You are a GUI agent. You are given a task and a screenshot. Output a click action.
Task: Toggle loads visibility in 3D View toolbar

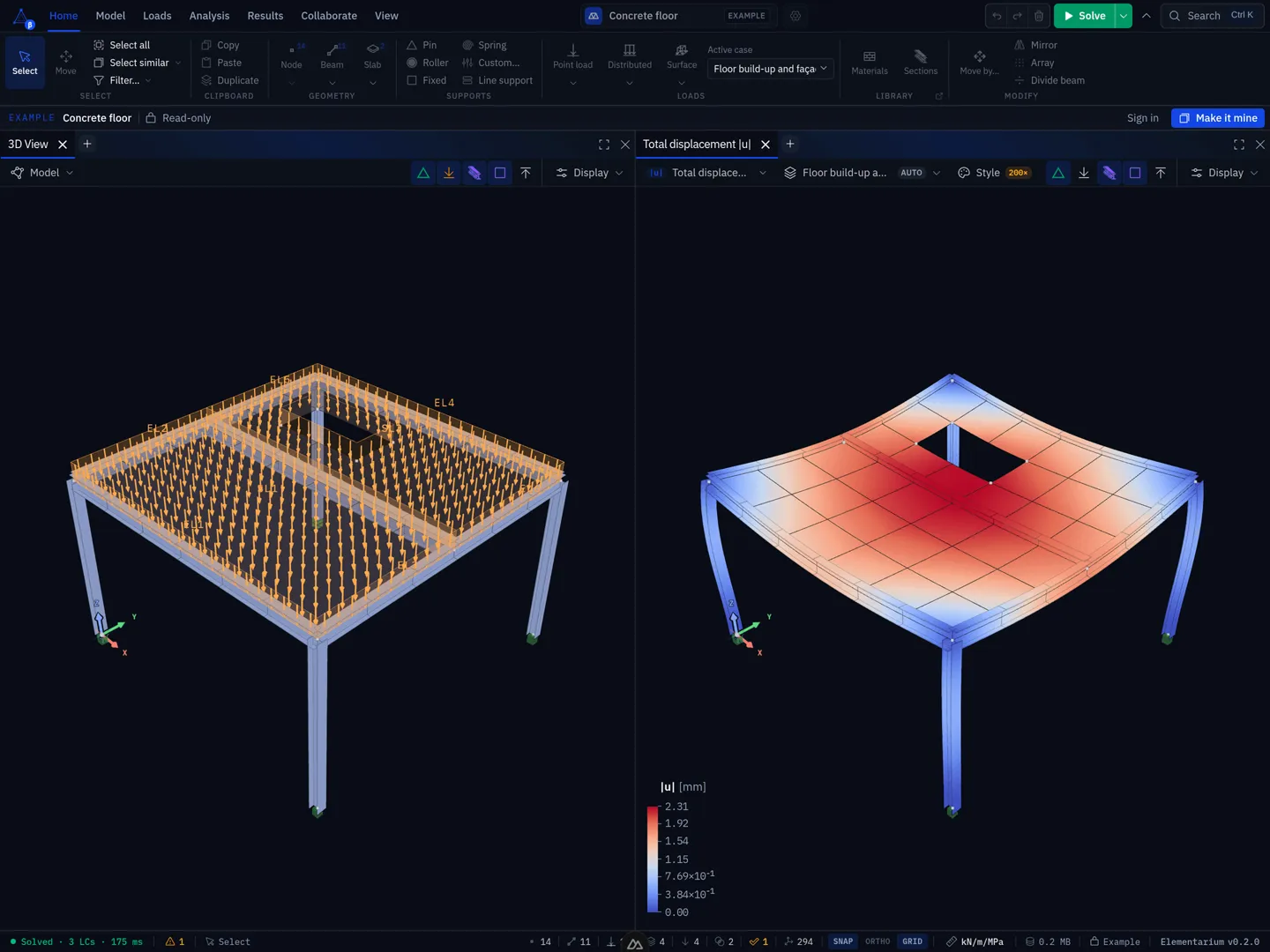449,173
